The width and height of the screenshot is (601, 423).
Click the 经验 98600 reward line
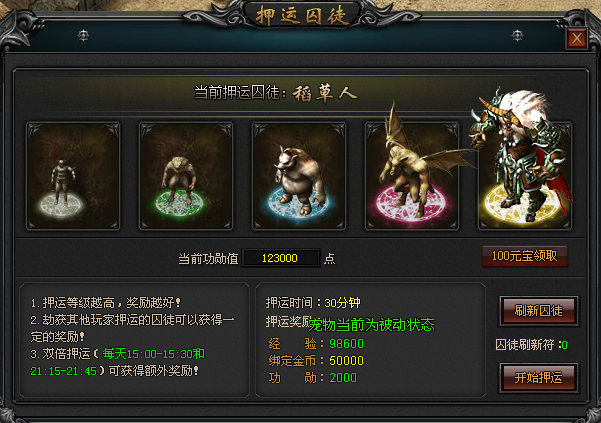pyautogui.click(x=316, y=344)
